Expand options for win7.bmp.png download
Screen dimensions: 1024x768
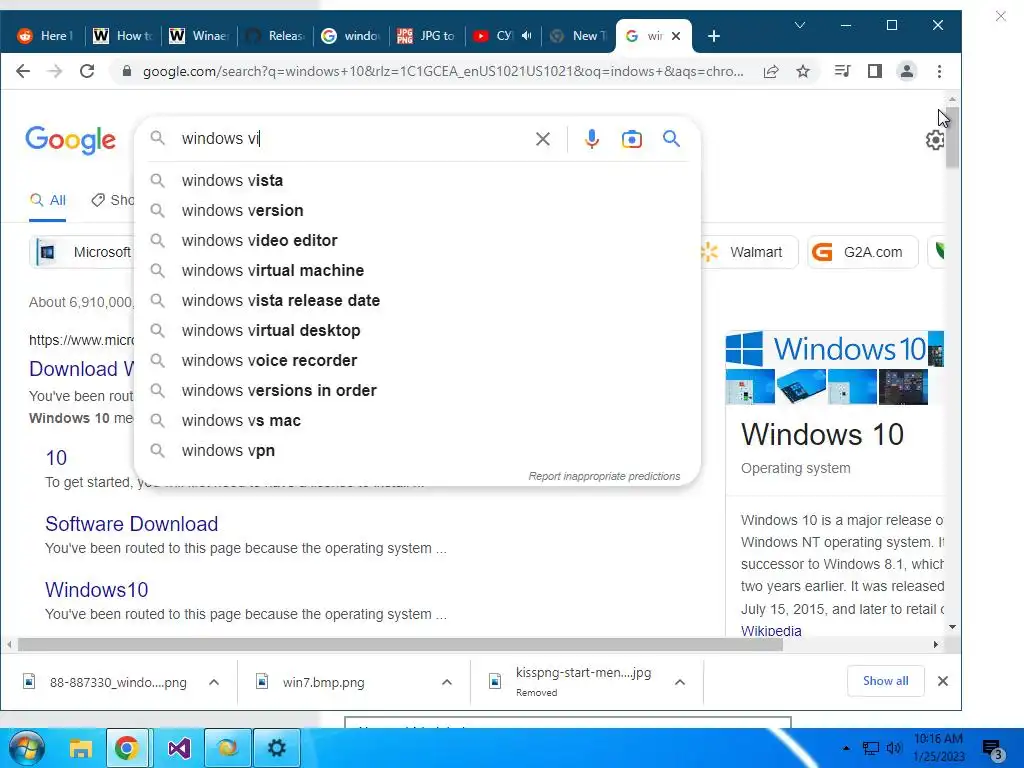coord(447,682)
